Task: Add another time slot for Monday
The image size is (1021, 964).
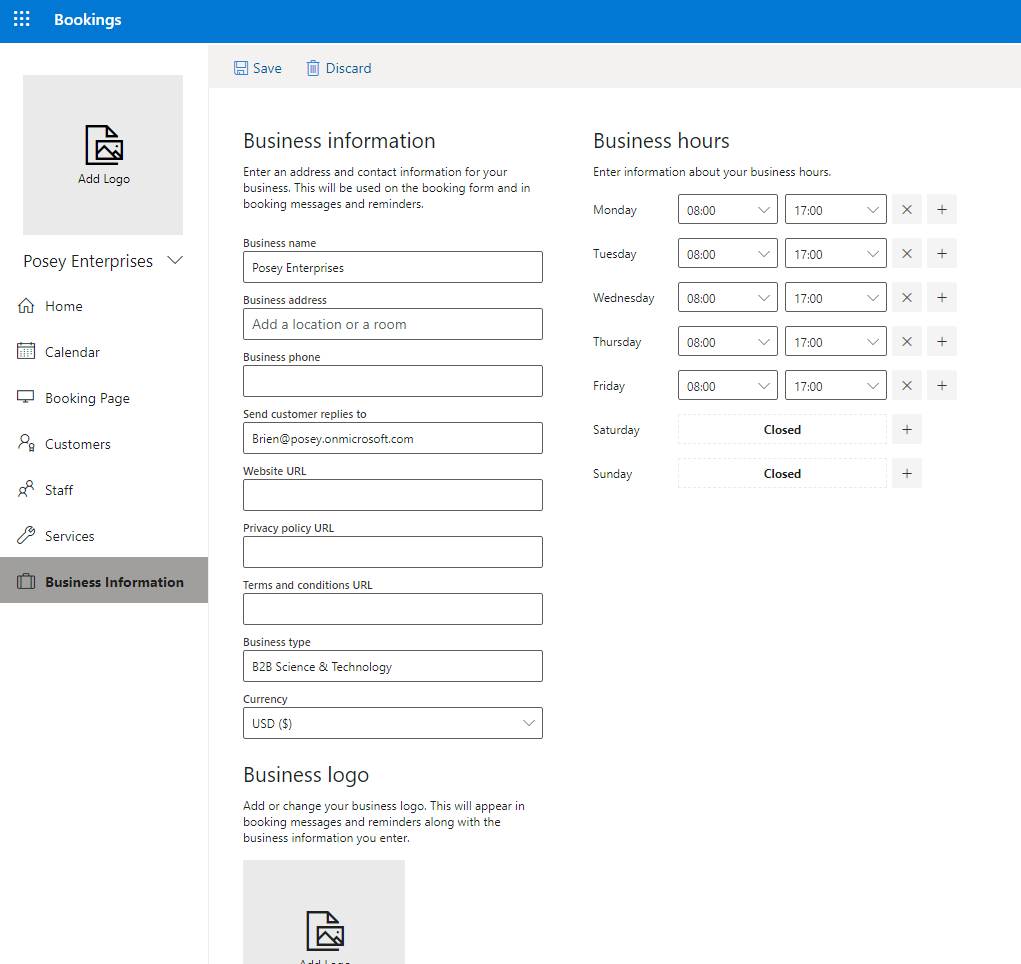Action: coord(942,210)
